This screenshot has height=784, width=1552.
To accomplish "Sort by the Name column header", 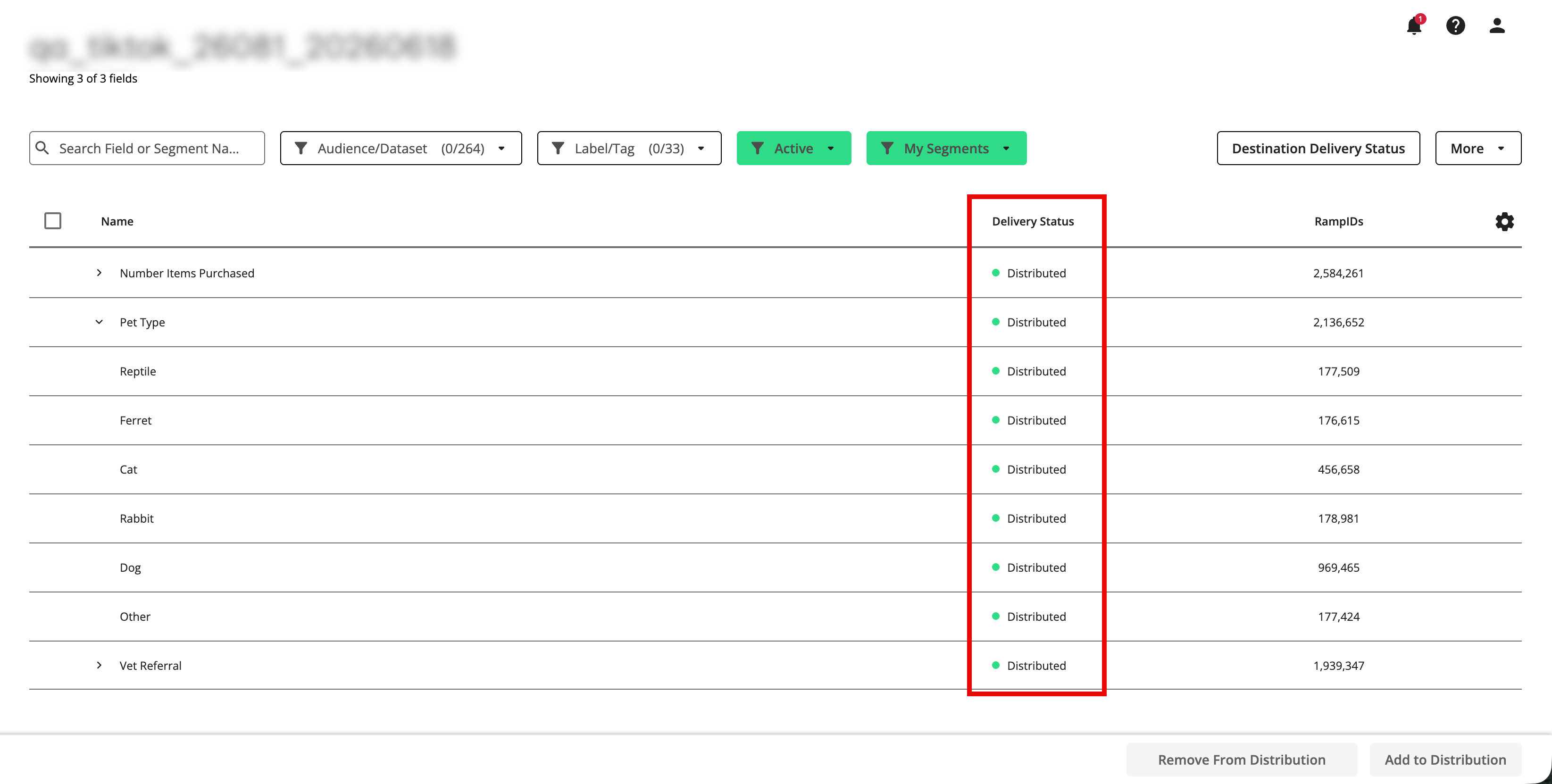I will coord(117,221).
